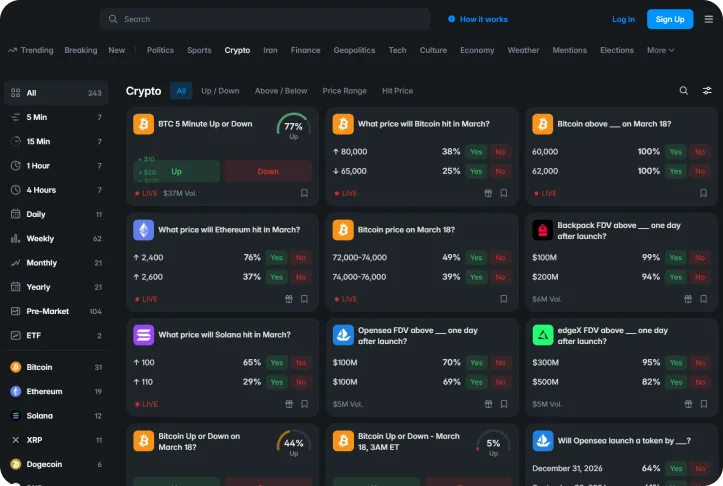Bookmark the BTC 5 Minute Up or Down card
The width and height of the screenshot is (723, 486).
tap(304, 193)
